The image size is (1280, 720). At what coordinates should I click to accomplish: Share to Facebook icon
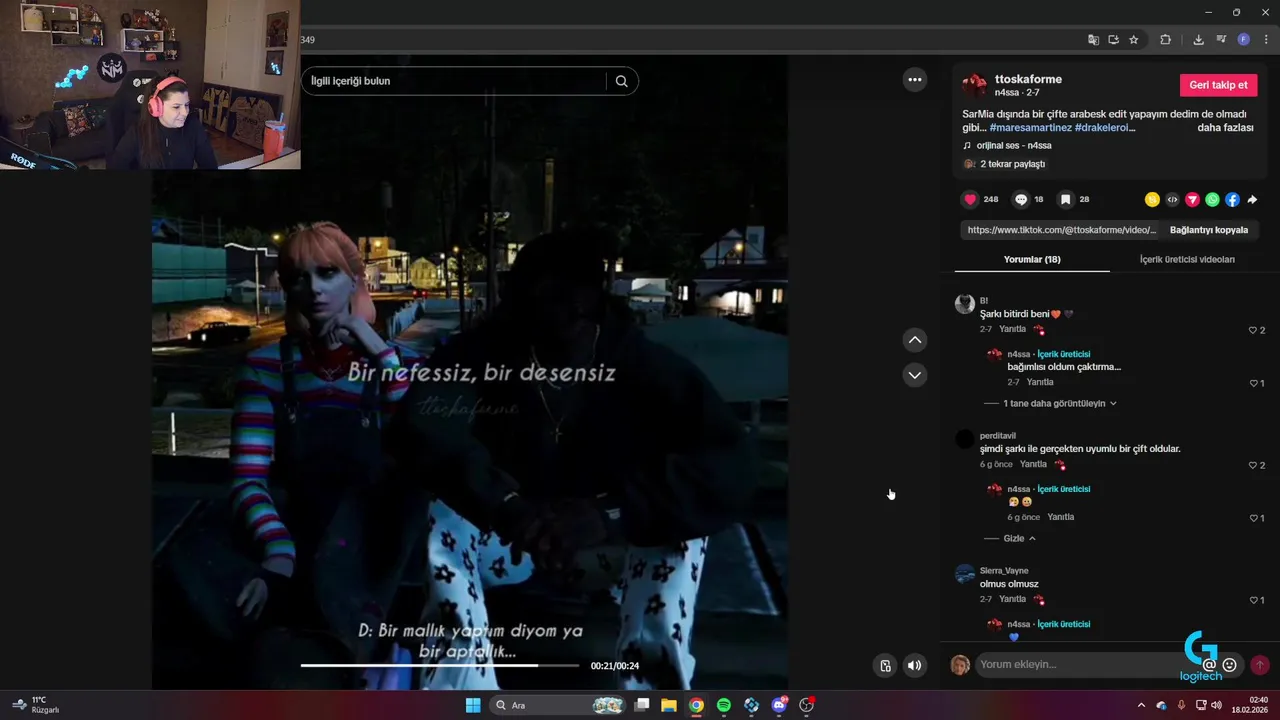pos(1232,200)
